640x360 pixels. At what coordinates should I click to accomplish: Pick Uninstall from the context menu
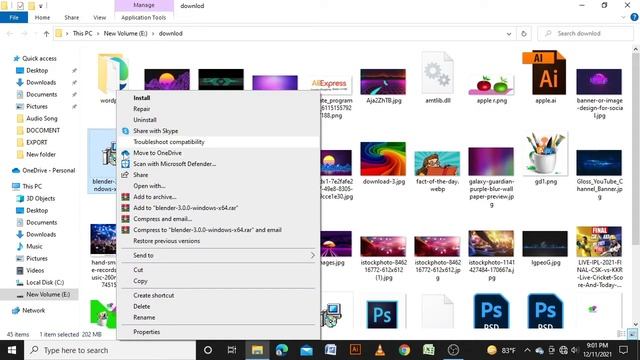[145, 120]
